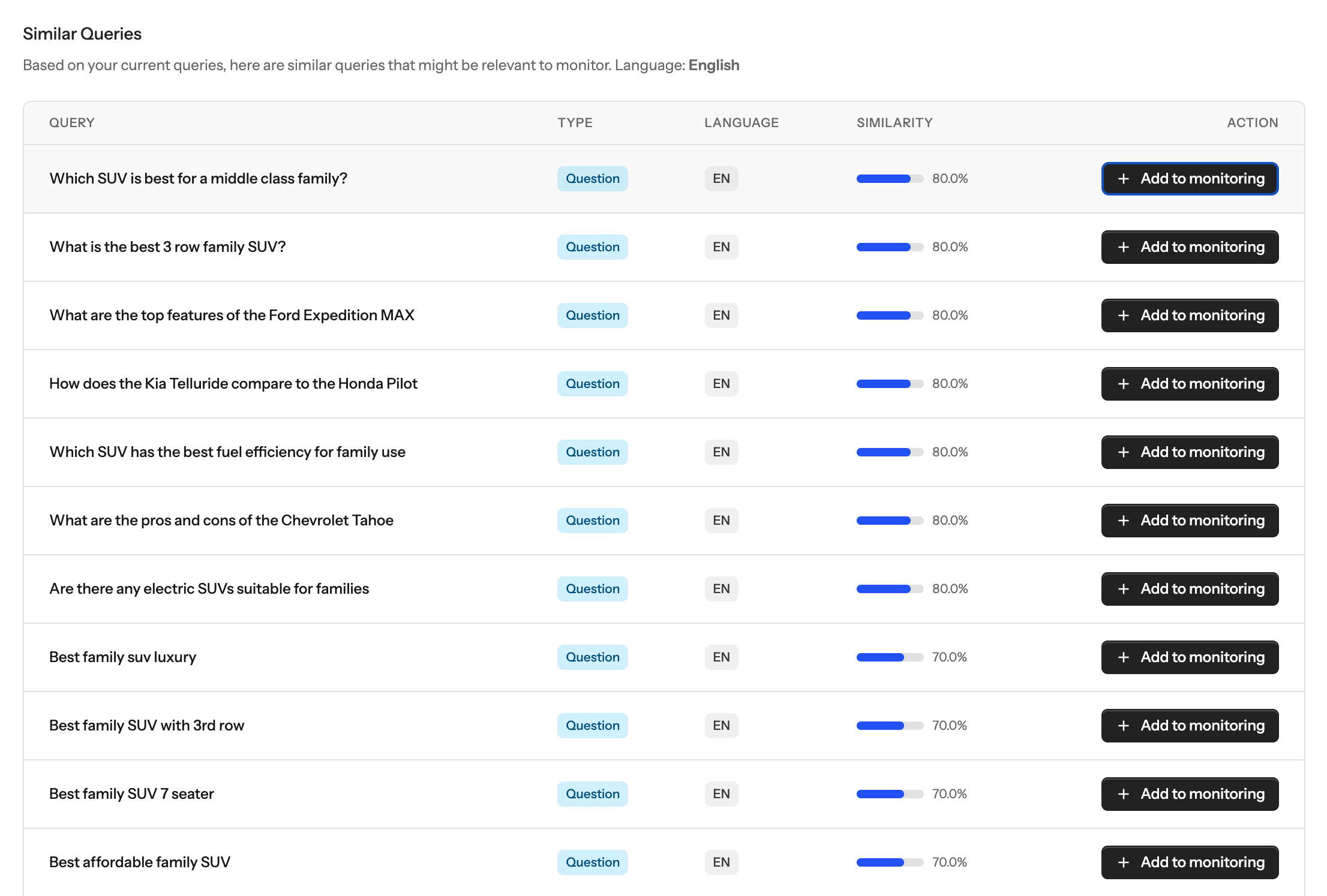Click the Query column header

[72, 123]
